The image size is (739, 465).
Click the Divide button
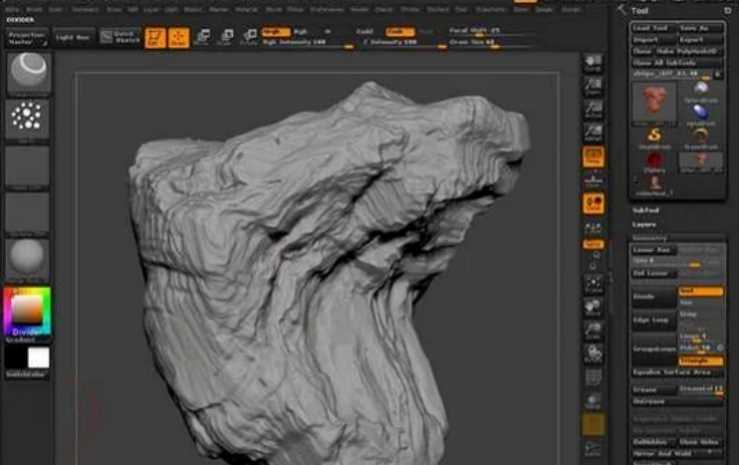pos(654,297)
